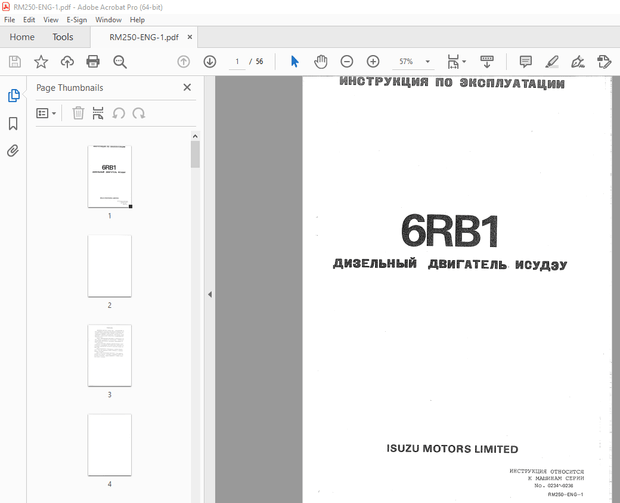Print the document

(x=93, y=62)
